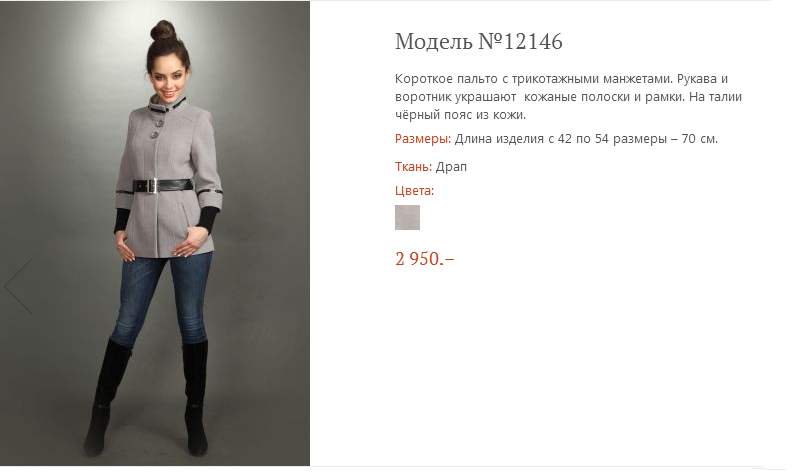
Task: Click the Размеры: label
Action: [423, 139]
